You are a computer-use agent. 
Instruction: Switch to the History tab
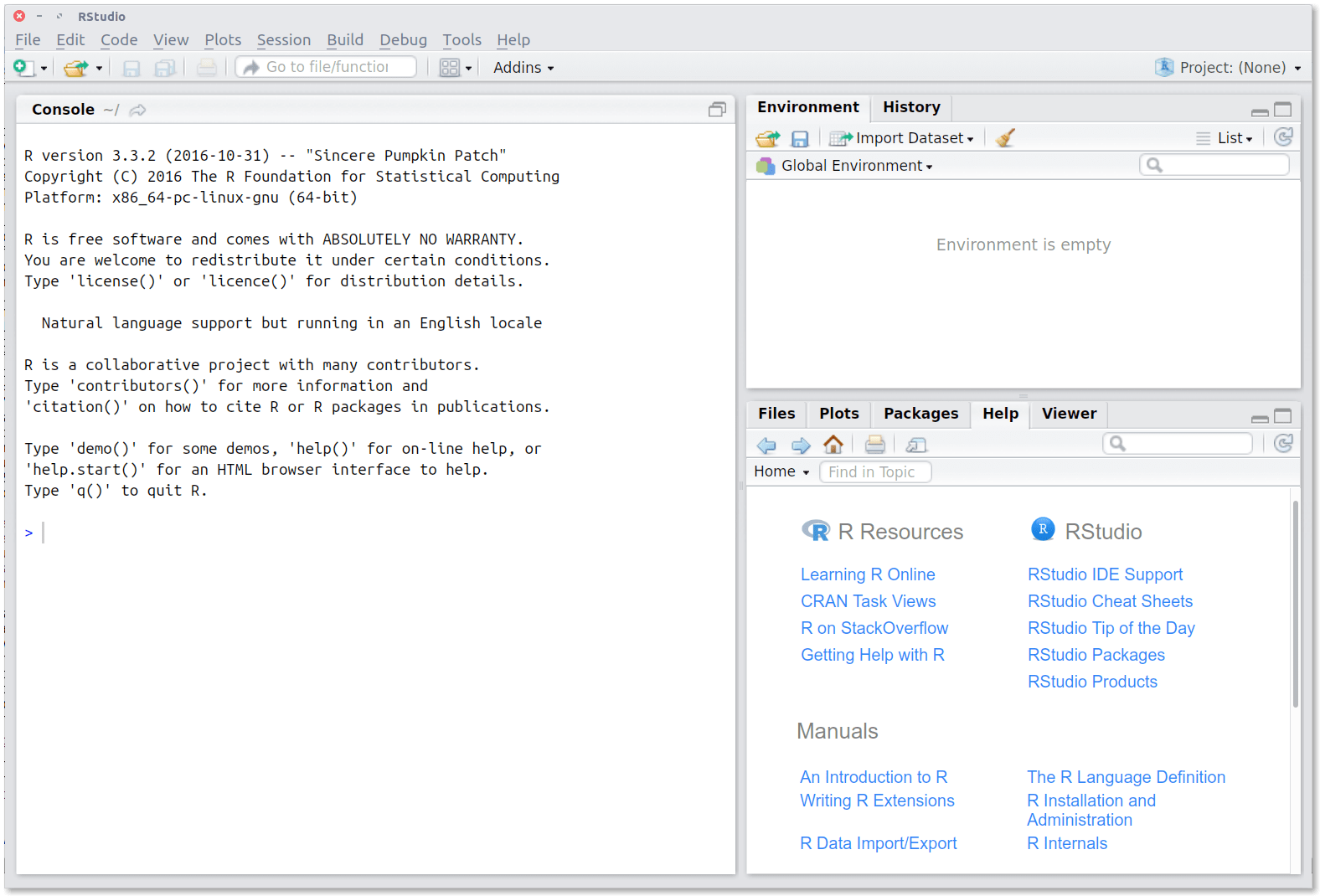point(911,107)
